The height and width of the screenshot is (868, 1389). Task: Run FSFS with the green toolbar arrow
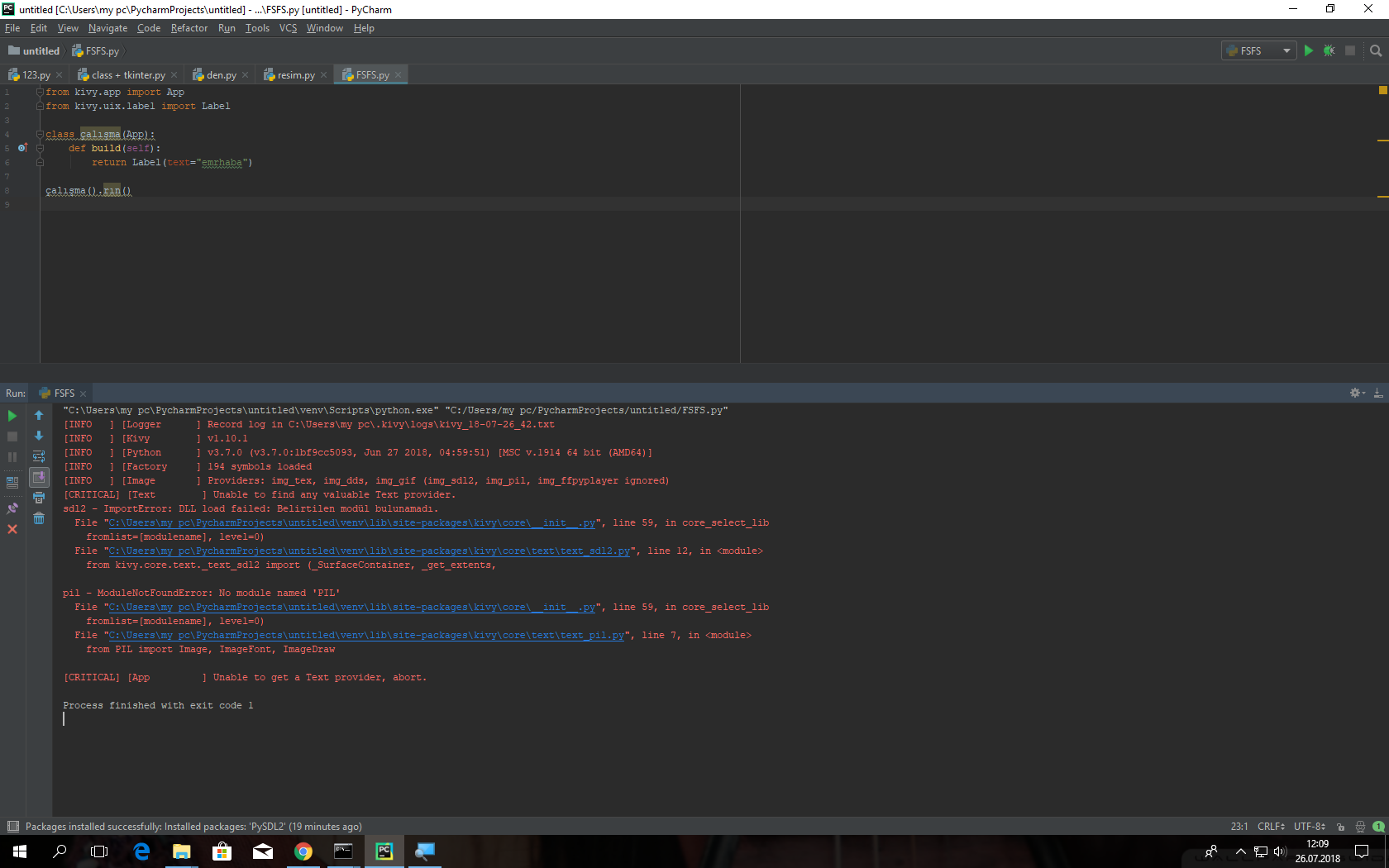click(1309, 51)
